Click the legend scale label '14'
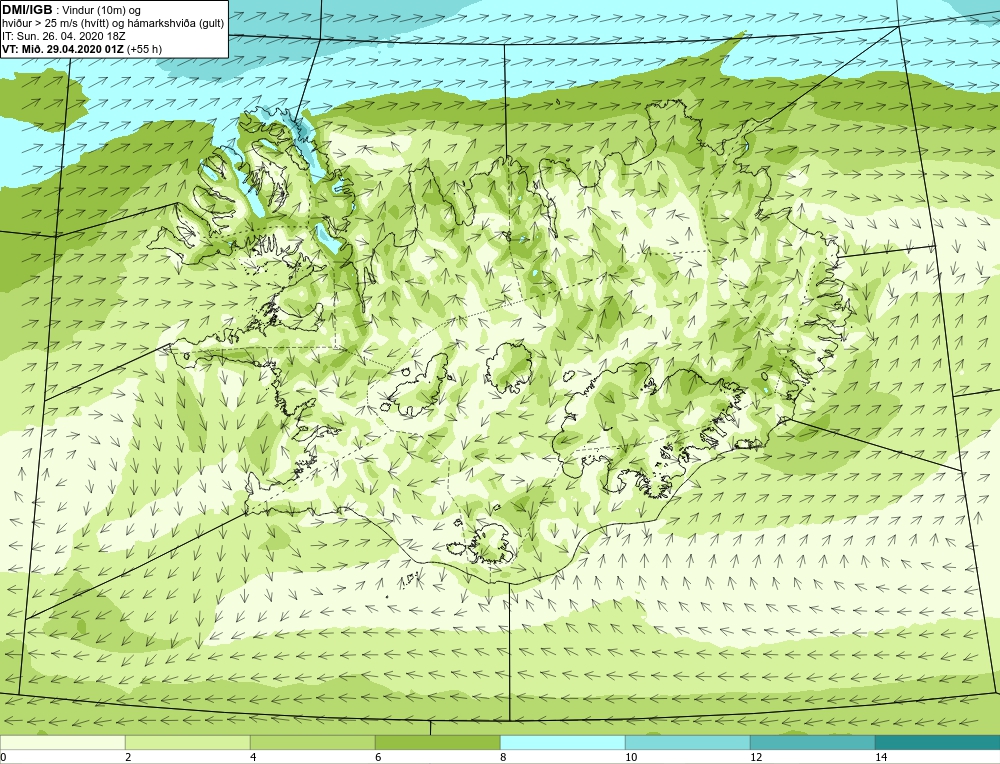The width and height of the screenshot is (1000, 764). pos(881,757)
